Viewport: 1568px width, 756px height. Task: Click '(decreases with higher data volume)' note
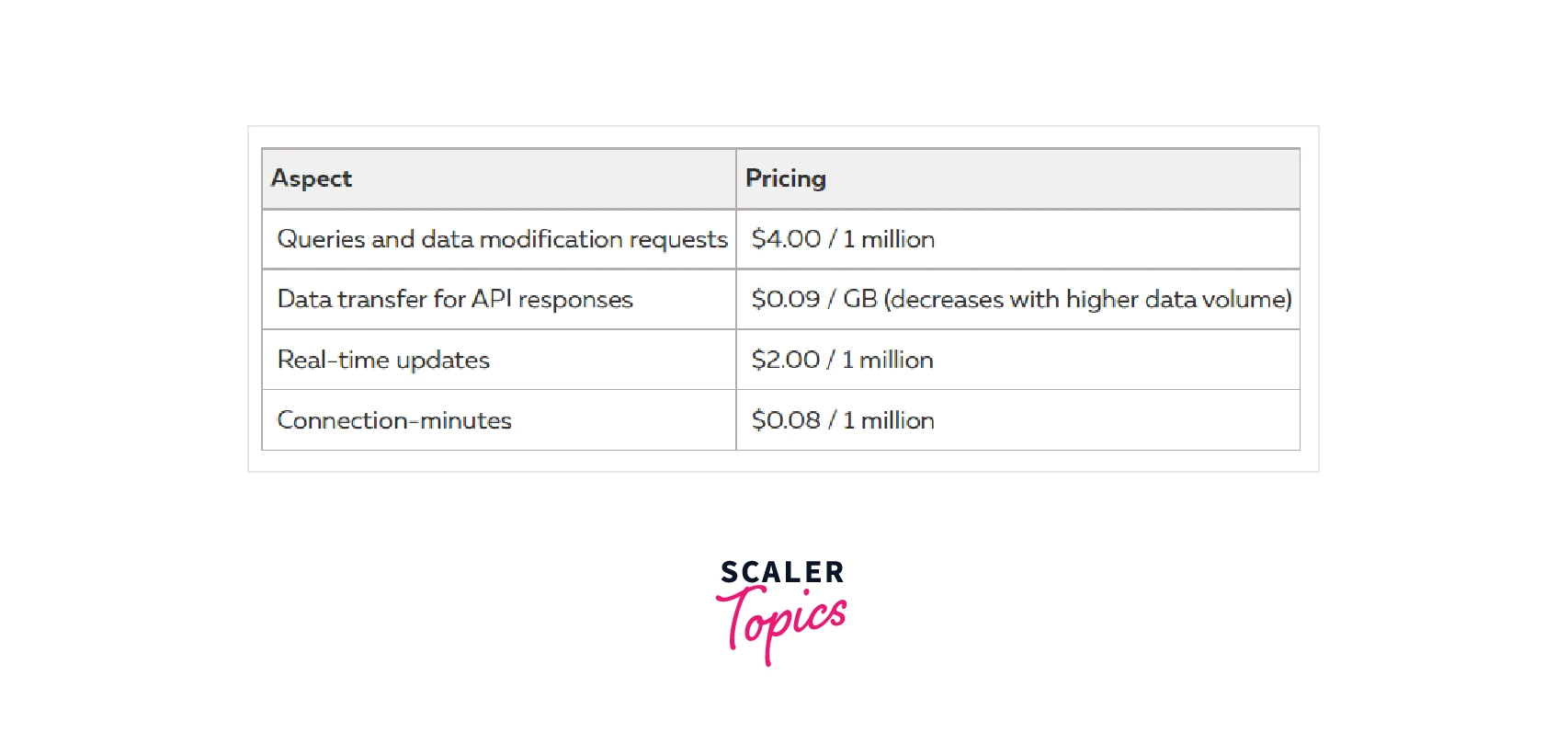[x=1087, y=300]
